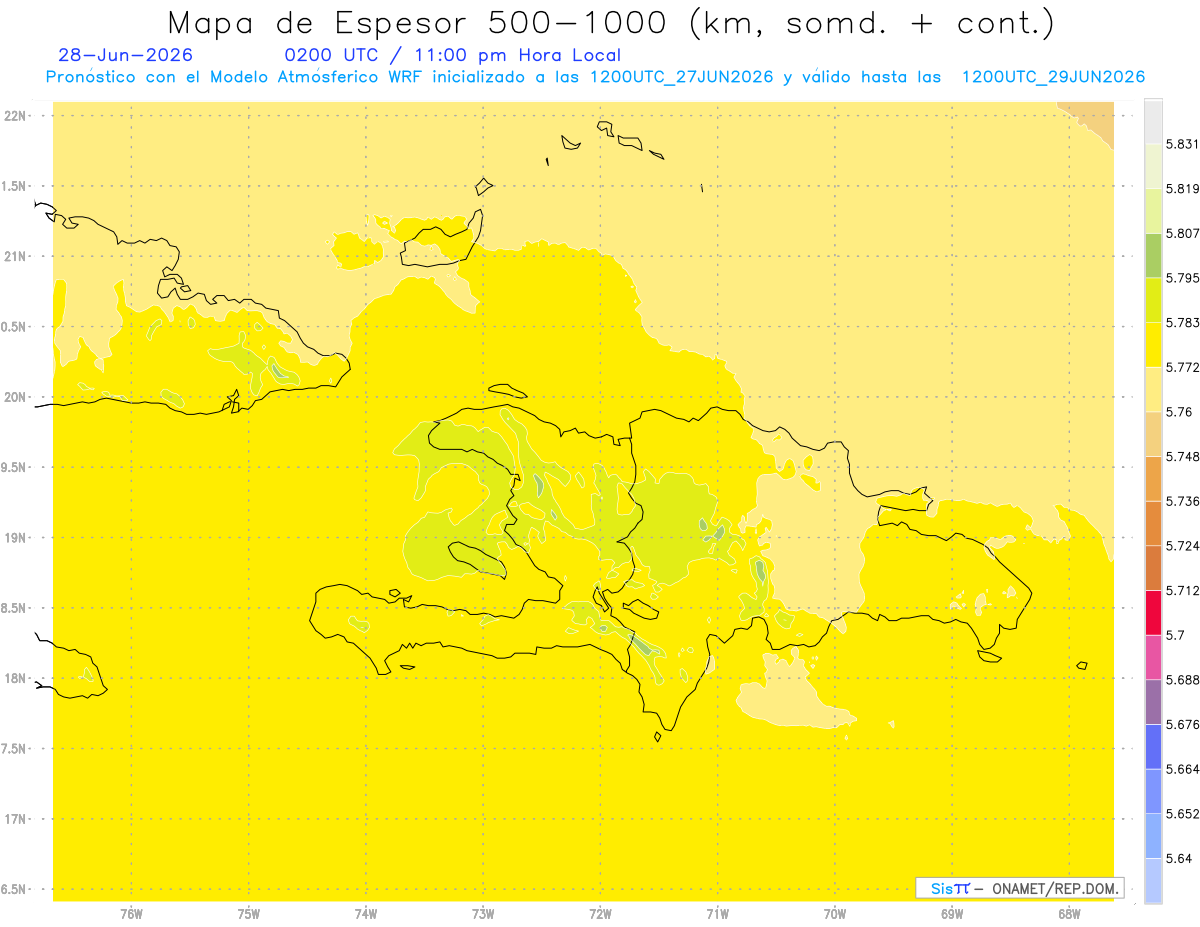Click the legend value 5.748
Viewport: 1200px width, 927px height.
1182,456
